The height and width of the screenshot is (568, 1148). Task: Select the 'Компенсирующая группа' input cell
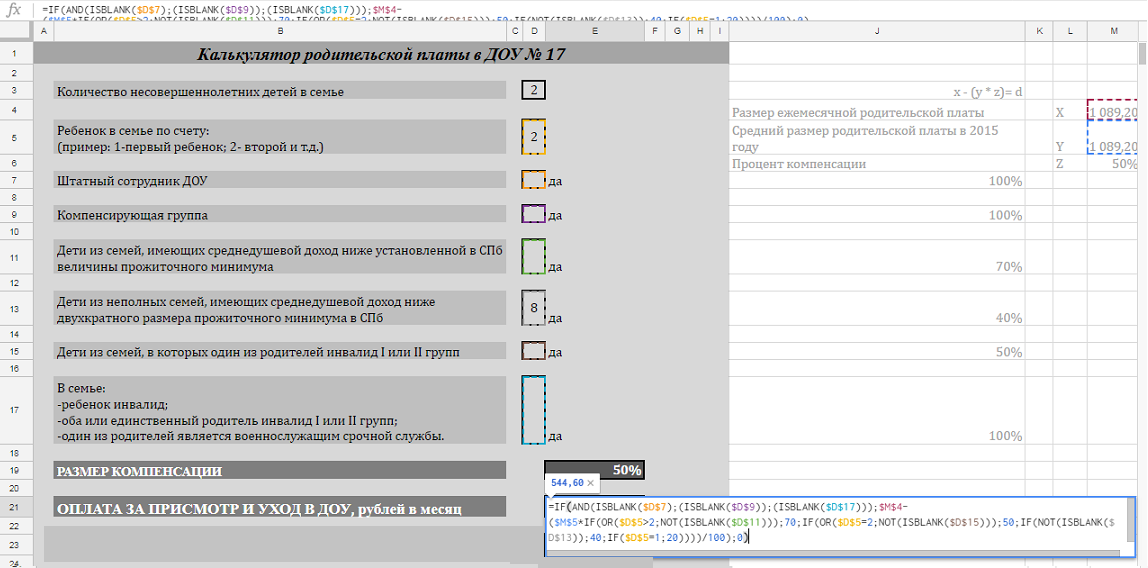(x=534, y=214)
